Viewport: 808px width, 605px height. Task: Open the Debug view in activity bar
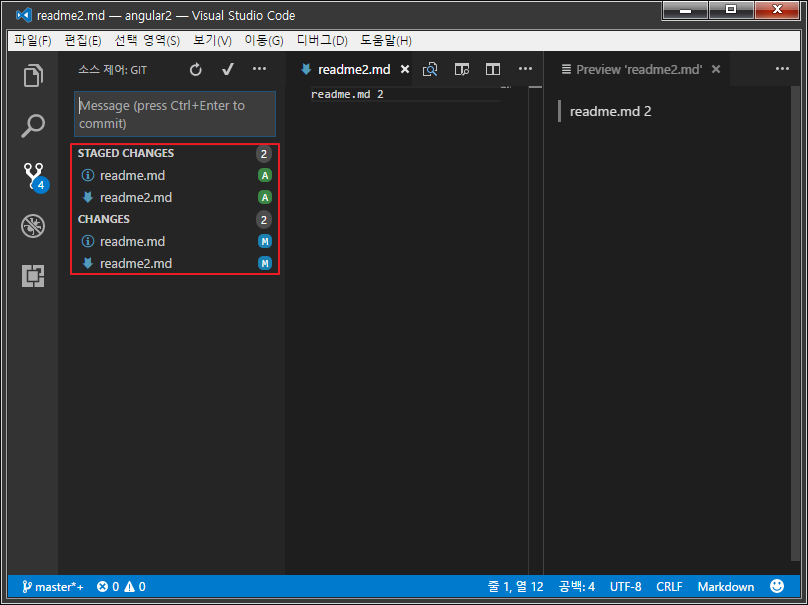tap(33, 226)
